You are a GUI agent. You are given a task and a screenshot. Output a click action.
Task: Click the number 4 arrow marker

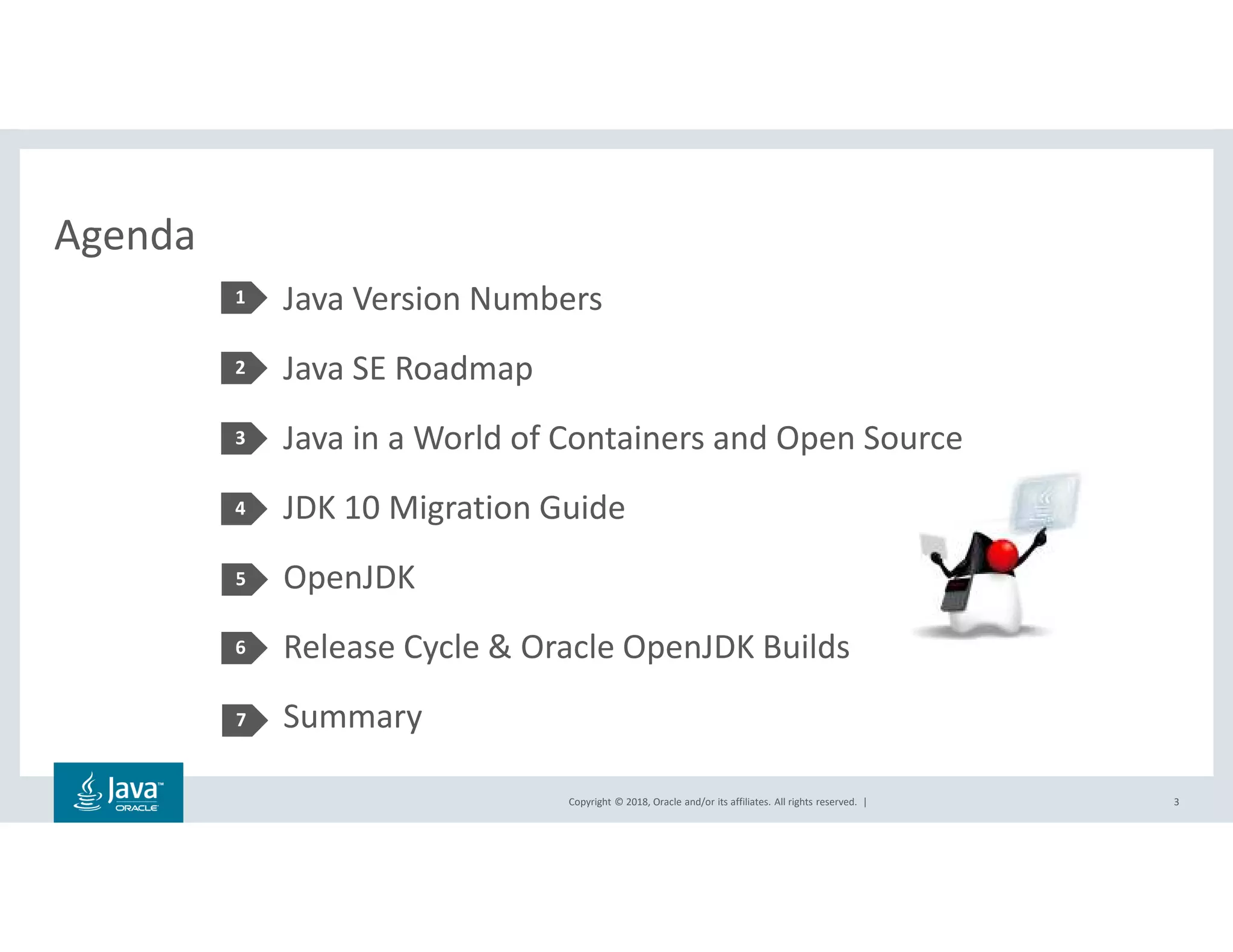click(x=243, y=508)
